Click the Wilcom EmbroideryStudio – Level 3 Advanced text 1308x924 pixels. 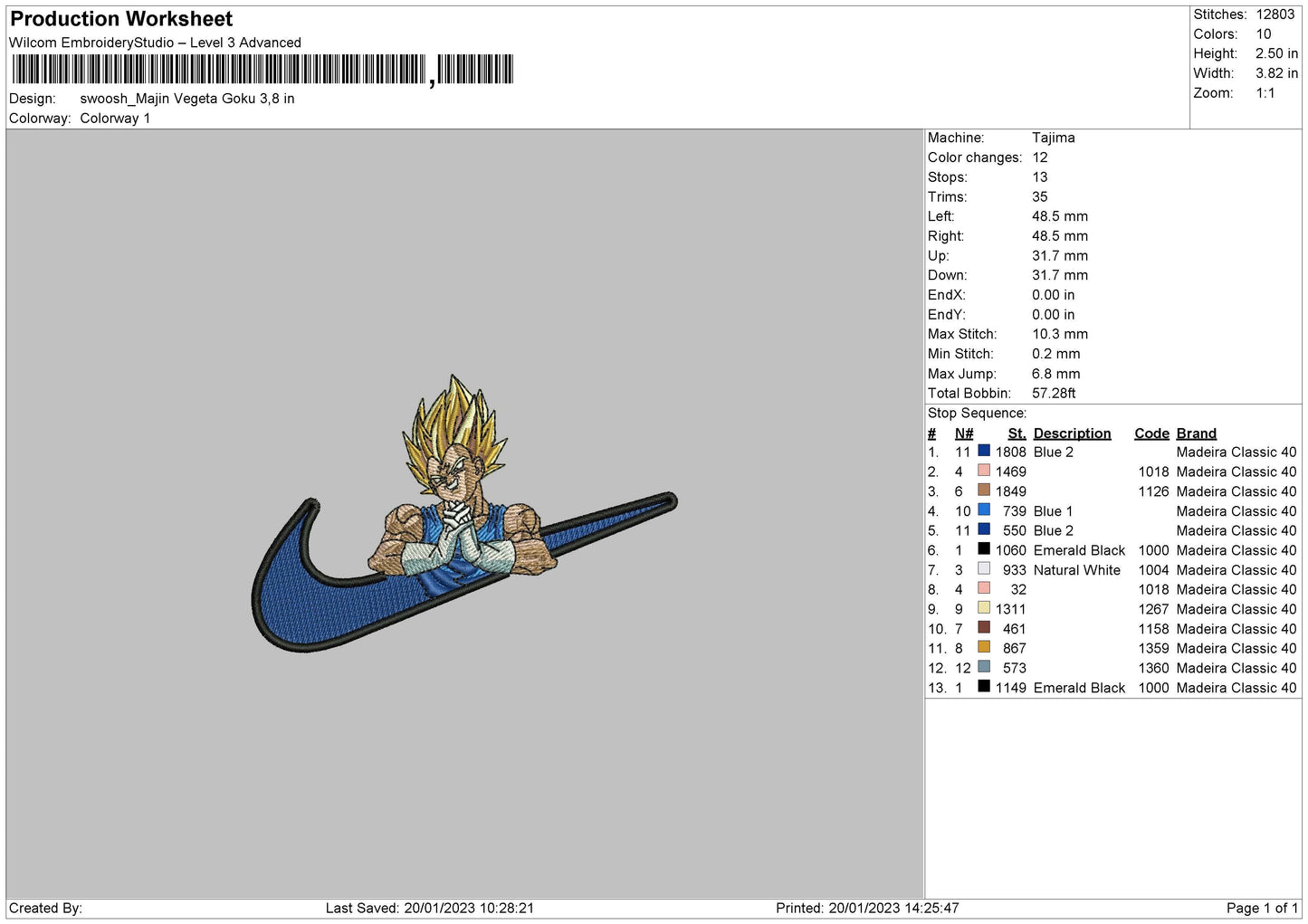pos(155,43)
